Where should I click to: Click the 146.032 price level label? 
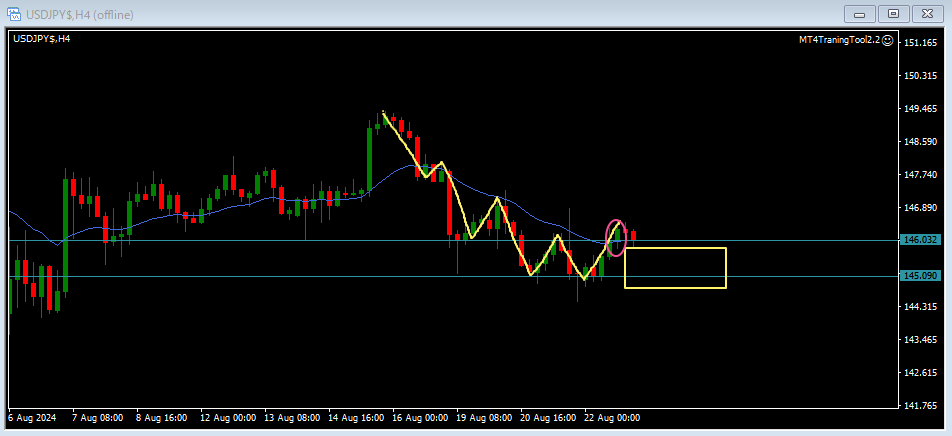coord(919,240)
